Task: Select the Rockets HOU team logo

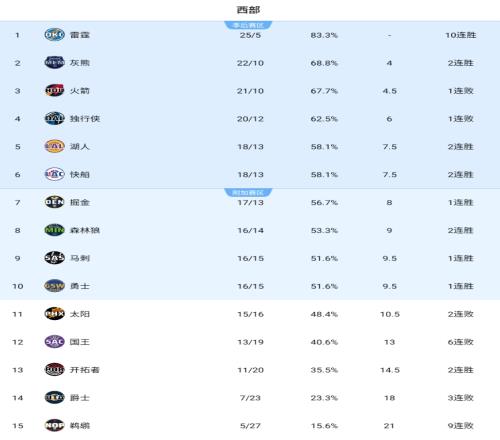Action: (54, 91)
